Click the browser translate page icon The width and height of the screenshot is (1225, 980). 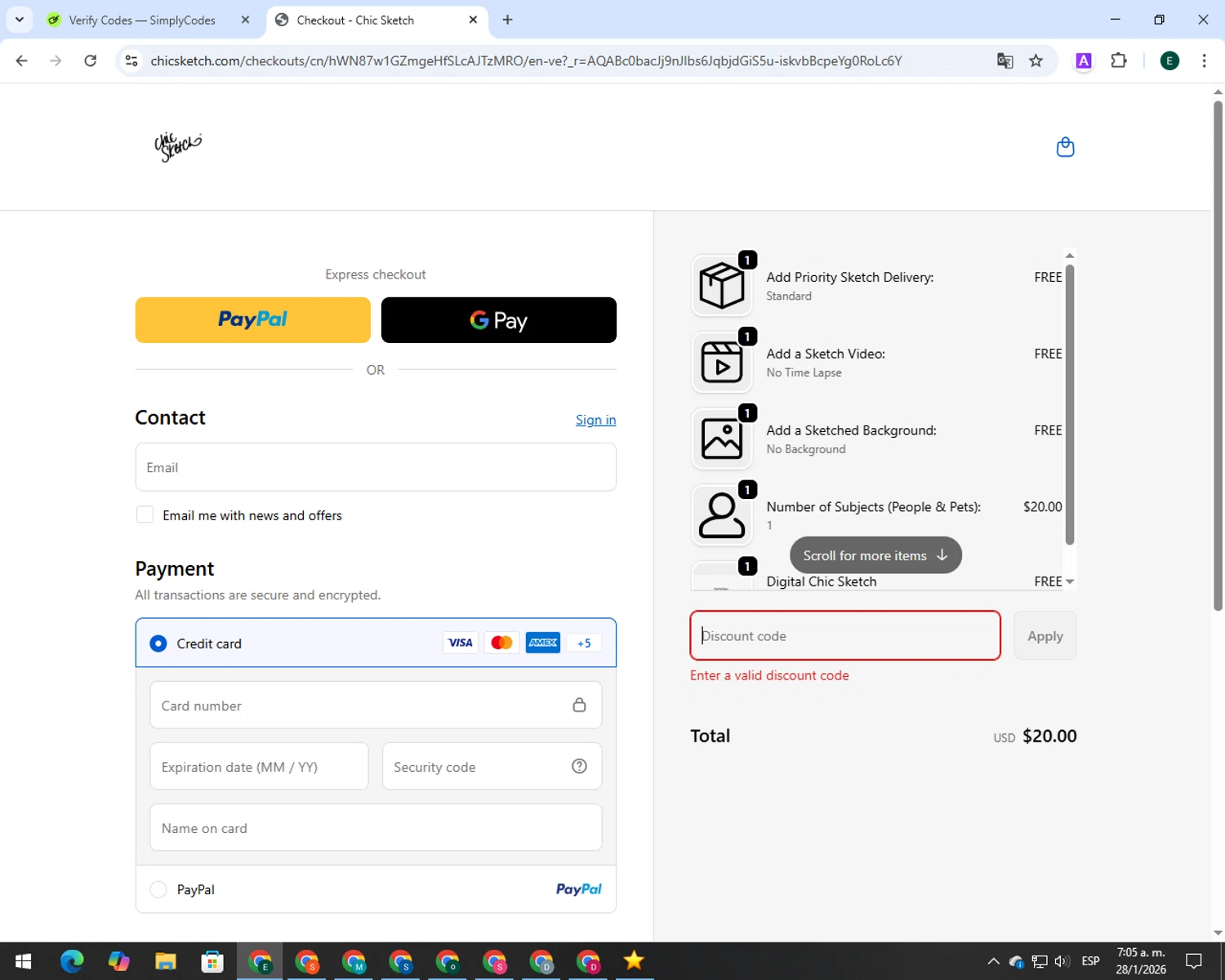coord(1004,60)
